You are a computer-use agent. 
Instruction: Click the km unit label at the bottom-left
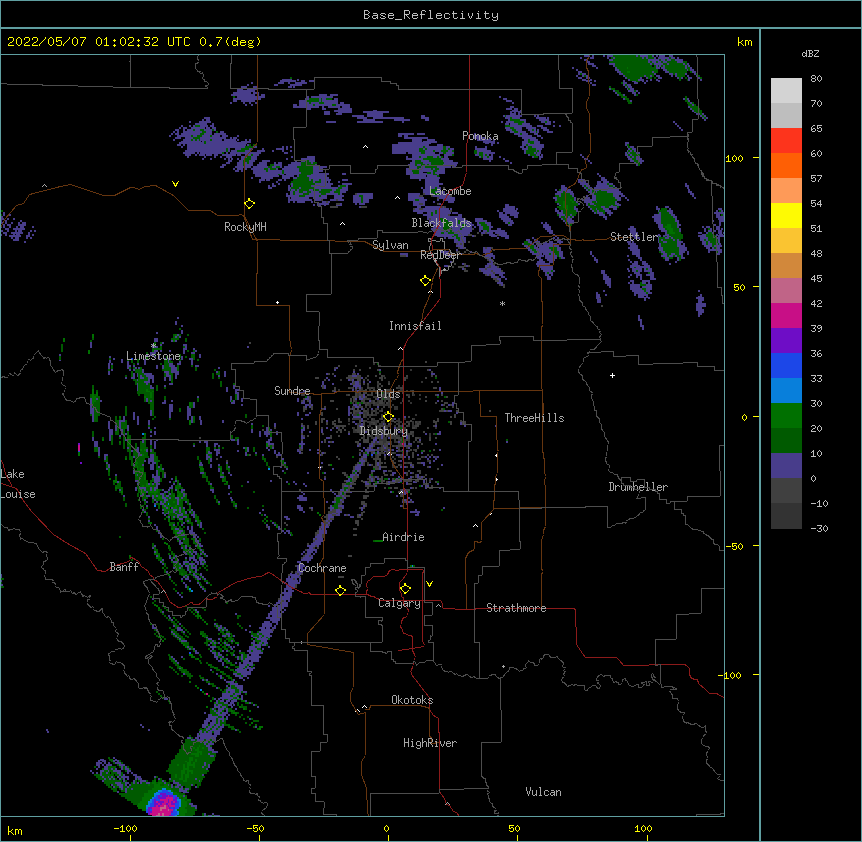click(15, 830)
